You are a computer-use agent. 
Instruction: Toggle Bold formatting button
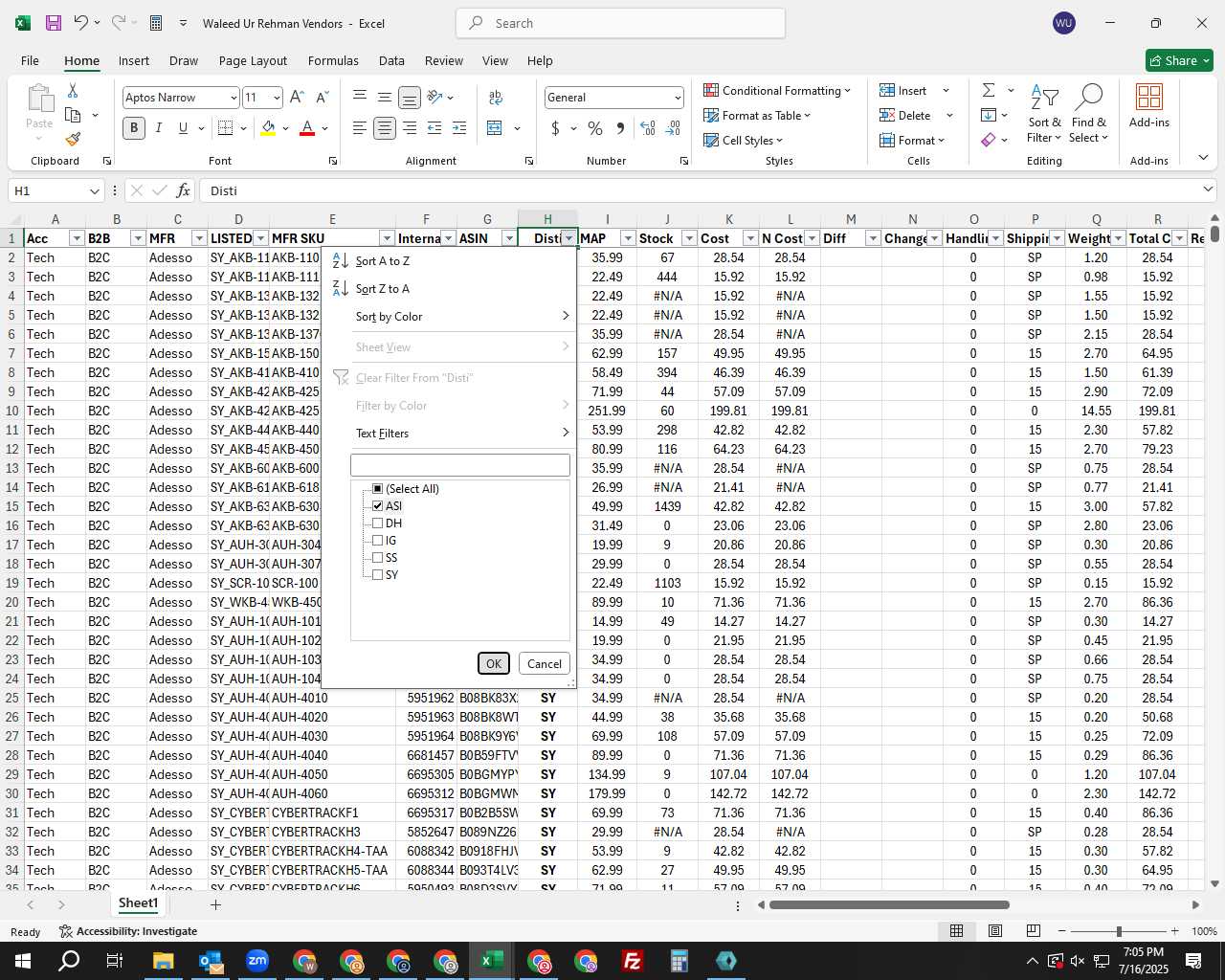(x=134, y=128)
